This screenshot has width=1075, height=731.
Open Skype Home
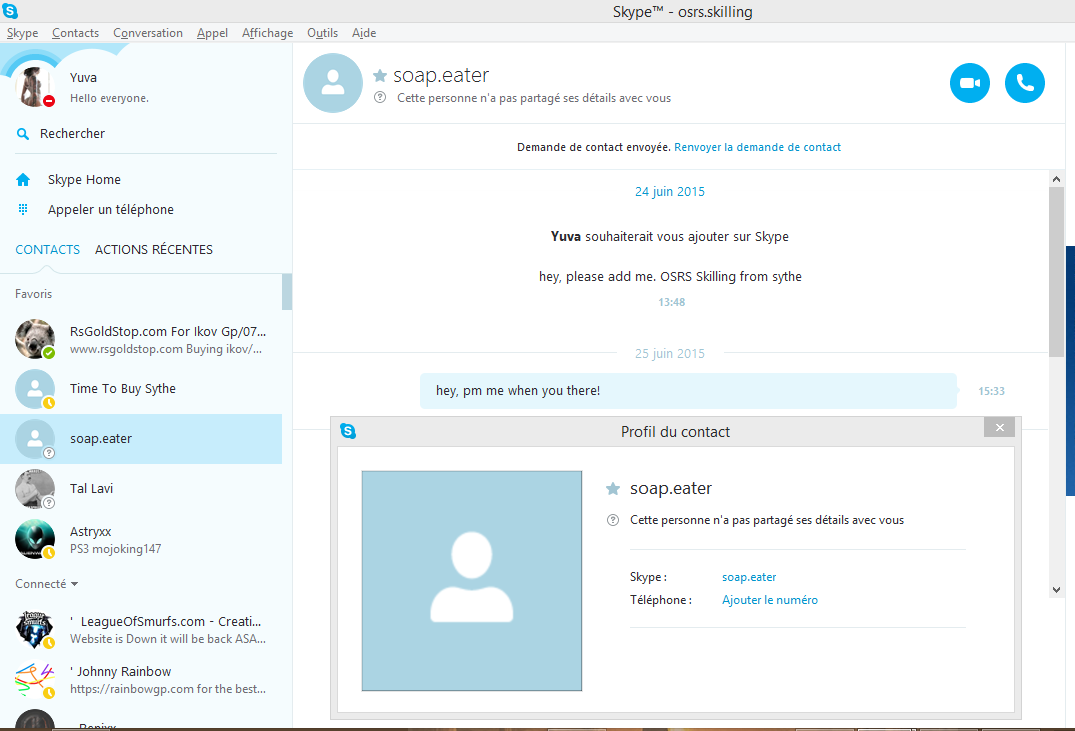pos(84,180)
